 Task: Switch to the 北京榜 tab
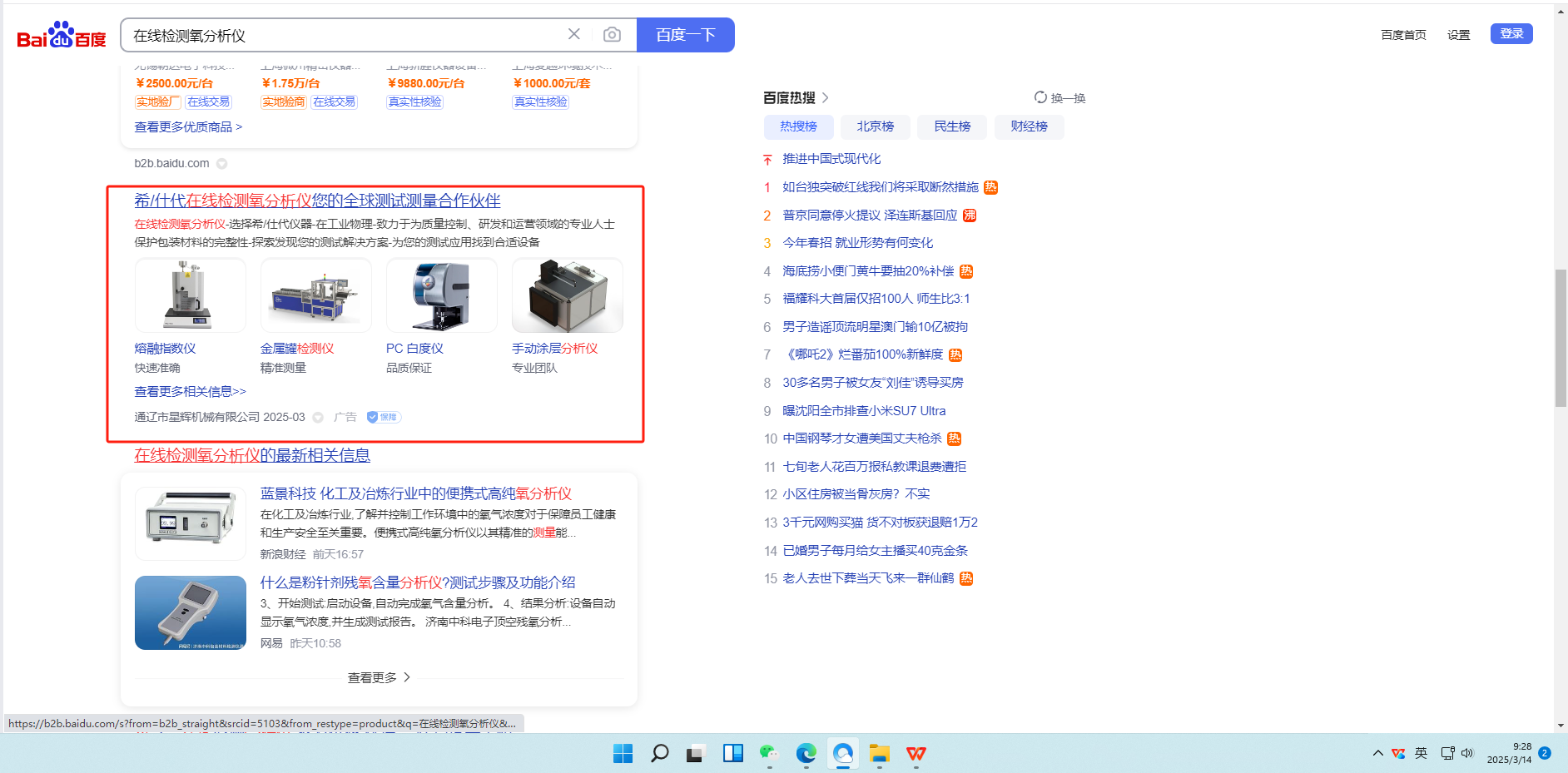(x=876, y=126)
